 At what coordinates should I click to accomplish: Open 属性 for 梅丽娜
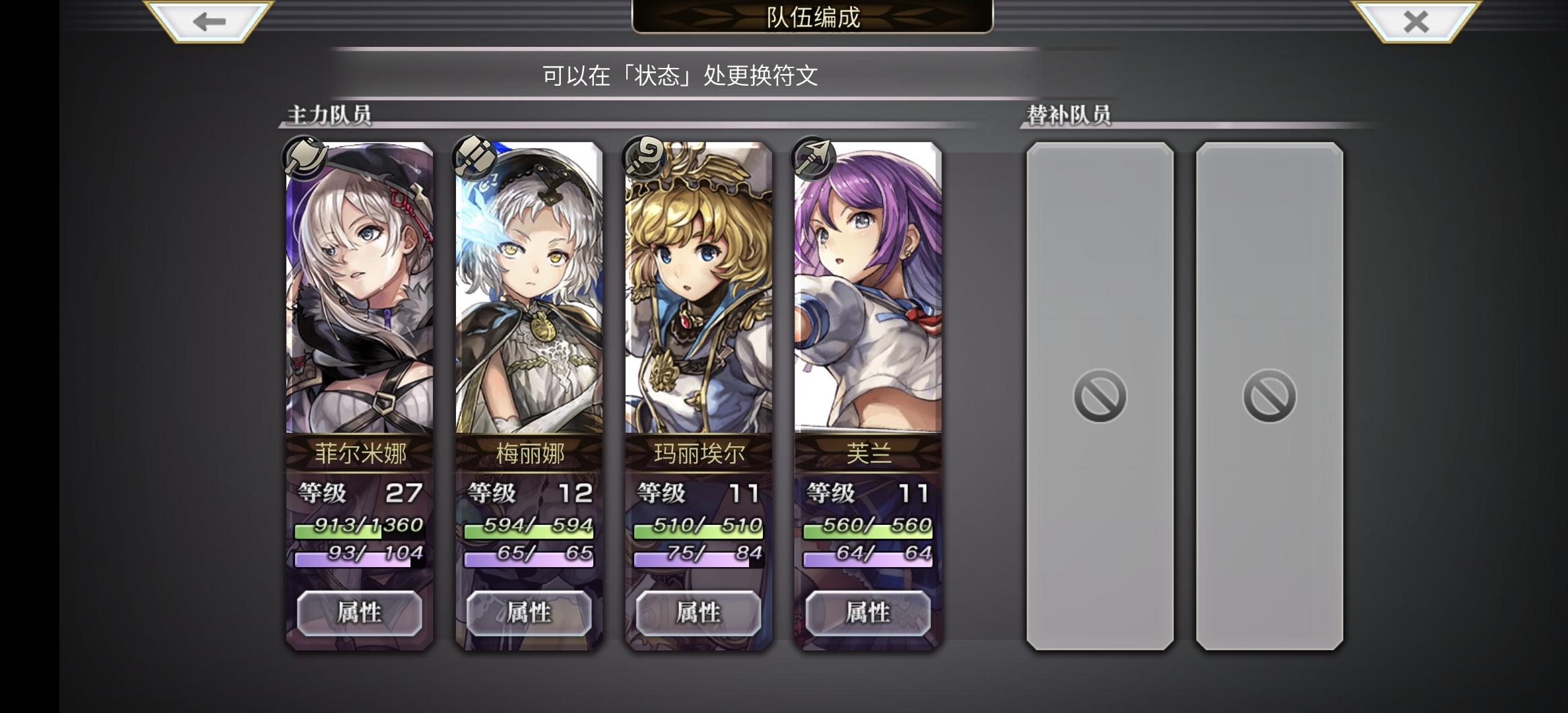[529, 613]
